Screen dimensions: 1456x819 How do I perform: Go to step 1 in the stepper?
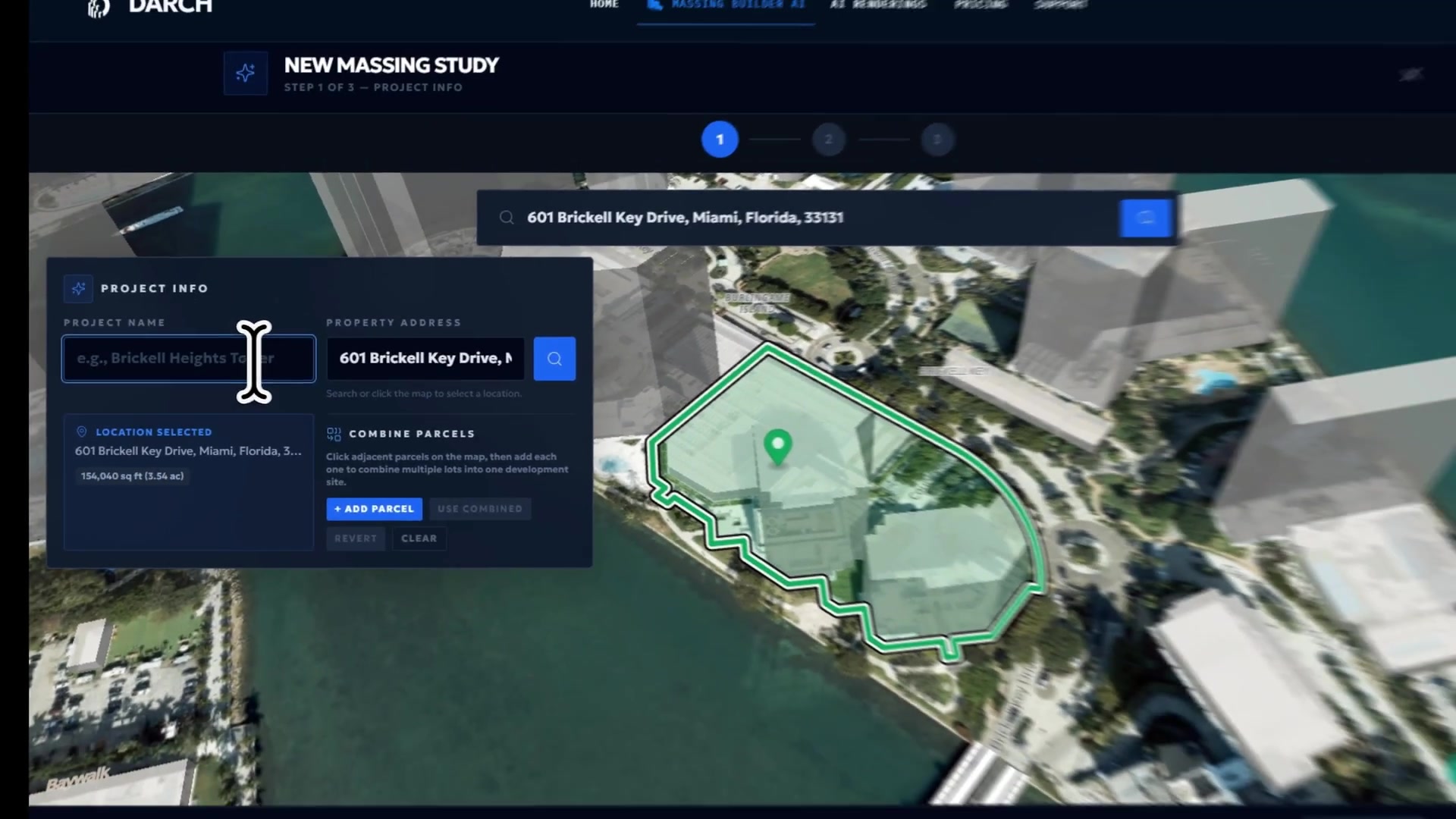[x=720, y=140]
